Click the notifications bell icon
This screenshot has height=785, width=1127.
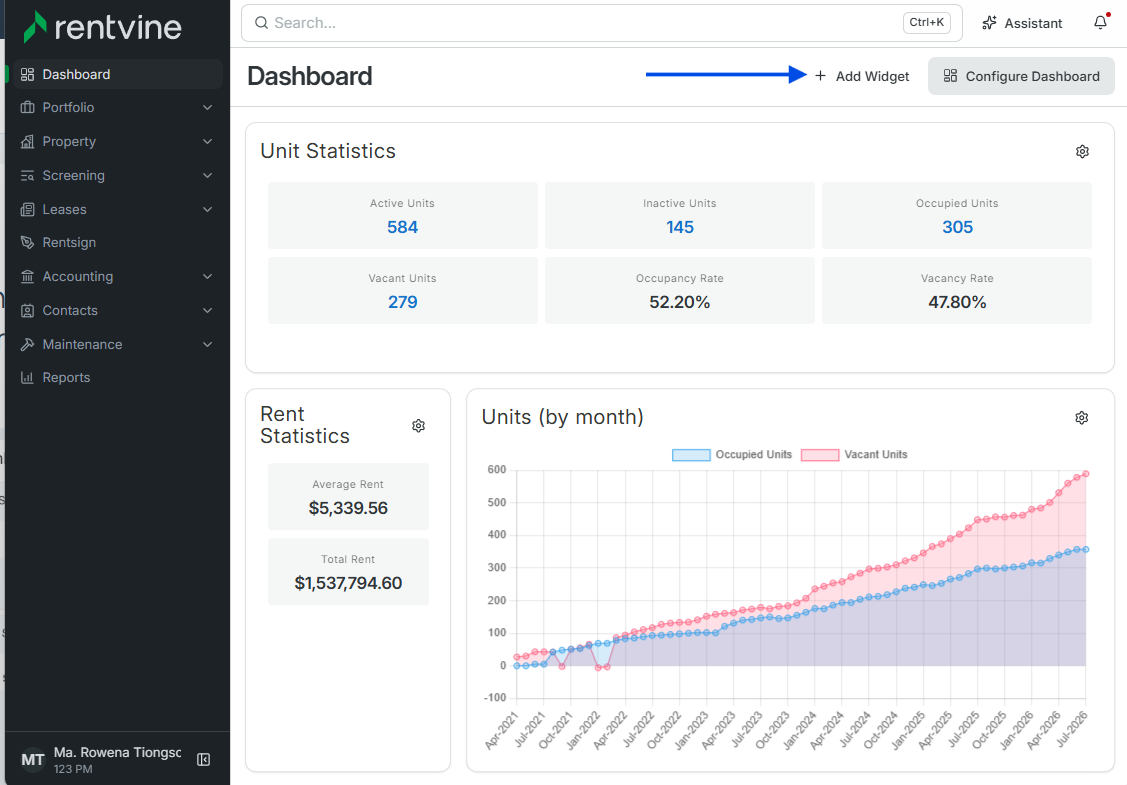tap(1100, 23)
